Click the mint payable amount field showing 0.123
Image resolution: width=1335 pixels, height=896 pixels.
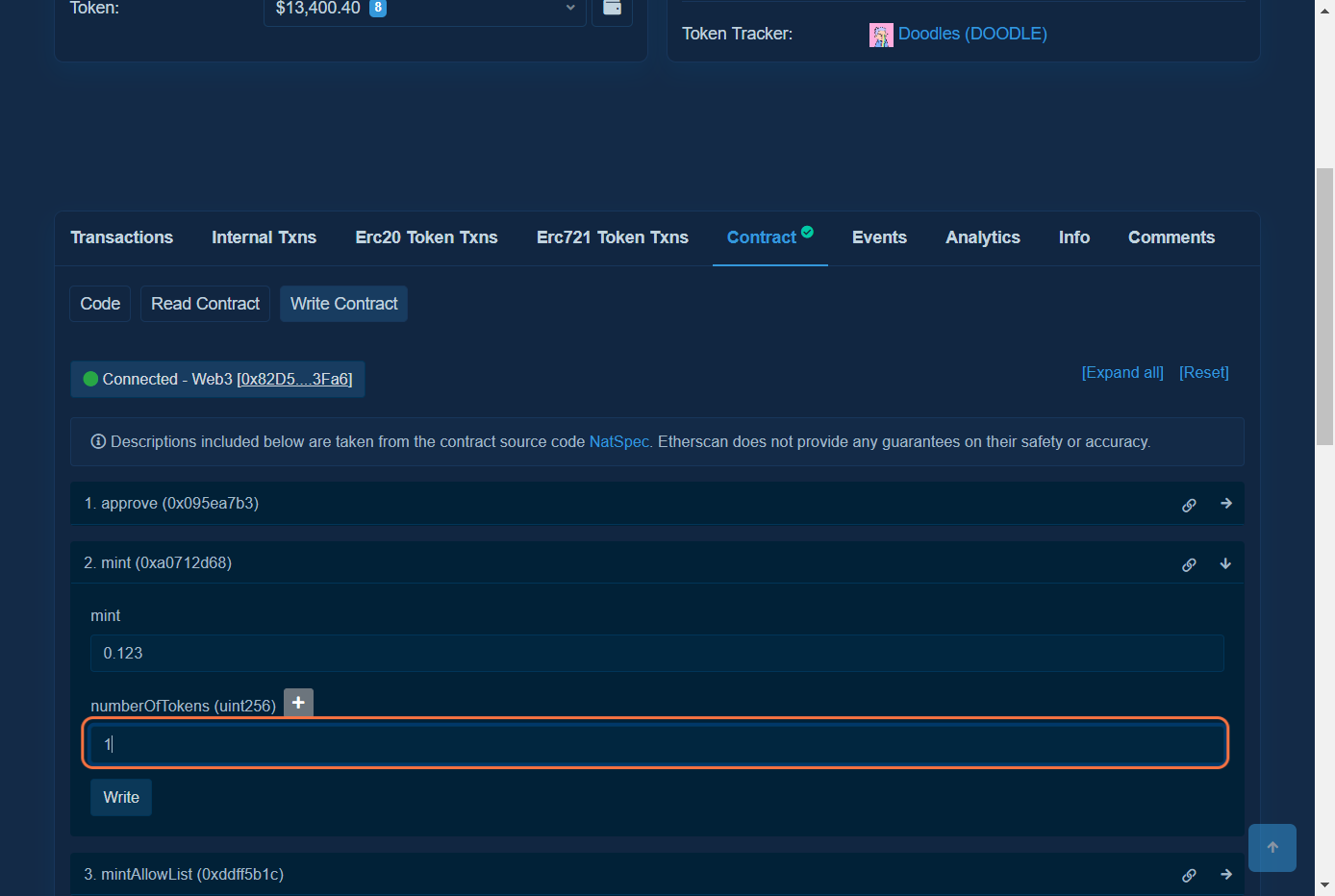[x=657, y=653]
